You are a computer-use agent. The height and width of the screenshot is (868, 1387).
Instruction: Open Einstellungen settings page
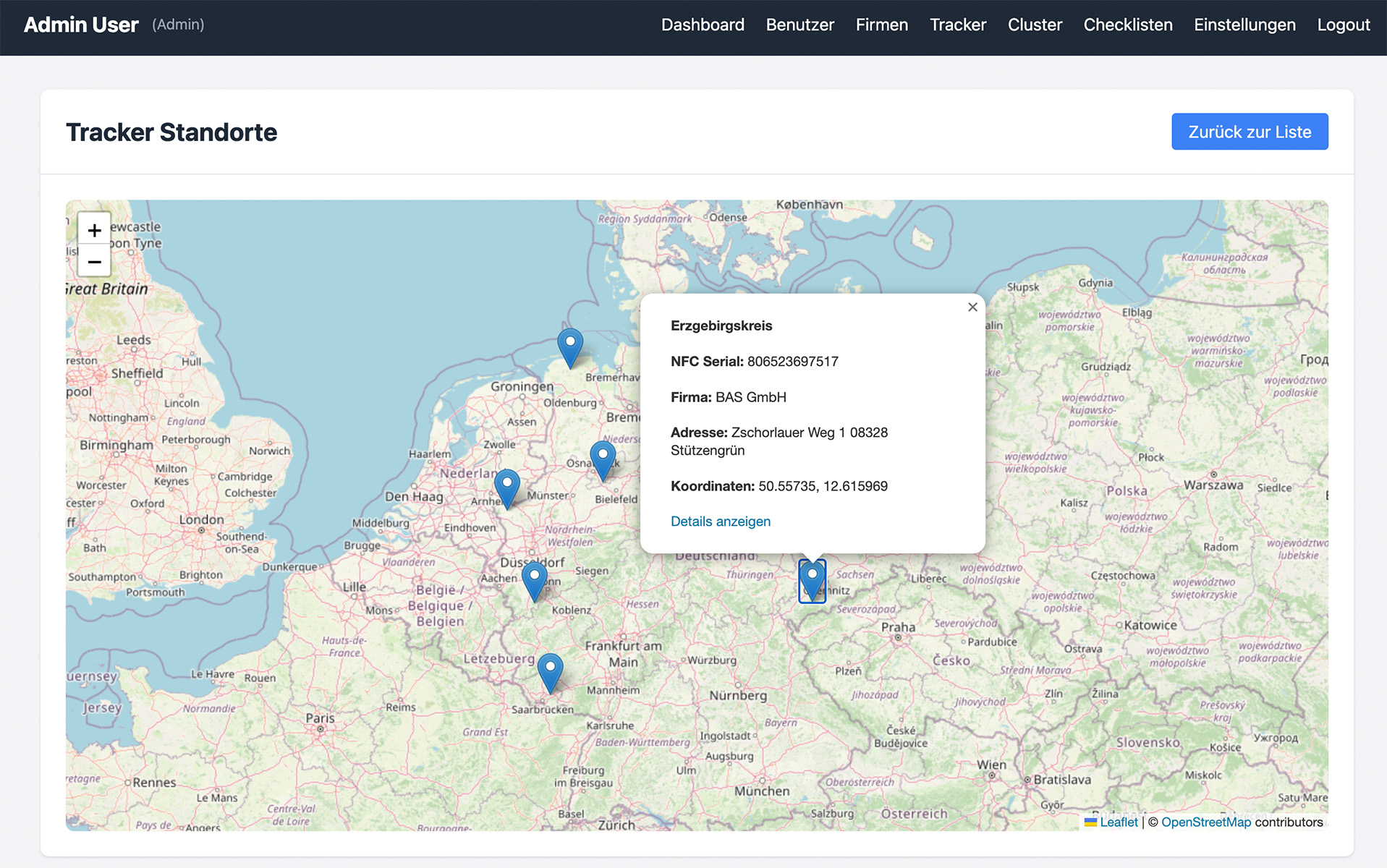pos(1244,25)
